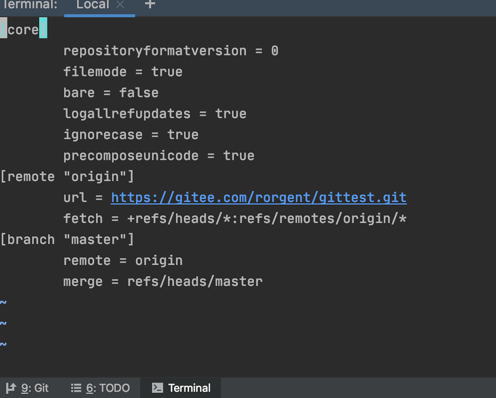Add a new terminal session with plus icon
Viewport: 496px width, 398px height.
coord(150,4)
